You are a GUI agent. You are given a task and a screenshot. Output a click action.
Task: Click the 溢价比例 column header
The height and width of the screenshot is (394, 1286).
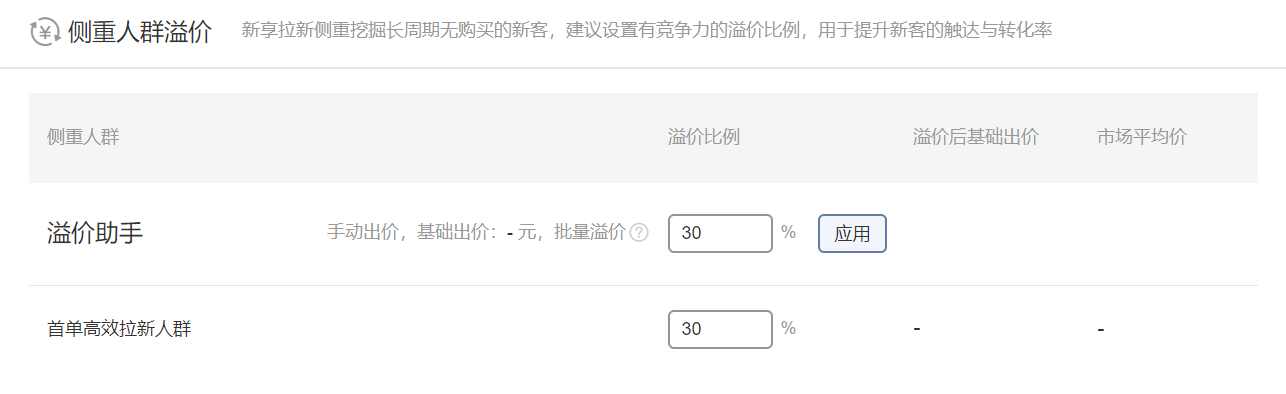click(x=704, y=137)
